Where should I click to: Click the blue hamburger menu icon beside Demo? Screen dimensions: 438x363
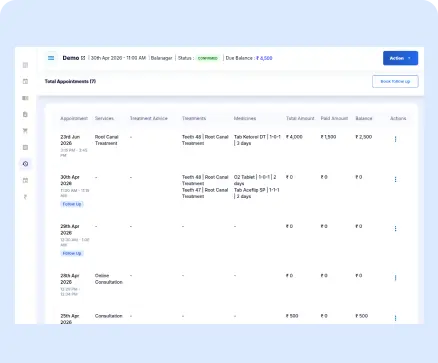click(51, 58)
